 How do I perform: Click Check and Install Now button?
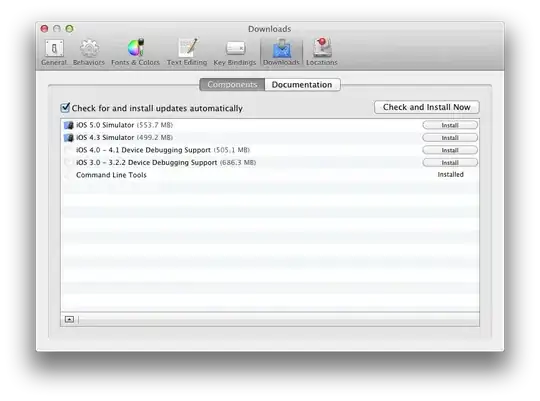point(426,107)
